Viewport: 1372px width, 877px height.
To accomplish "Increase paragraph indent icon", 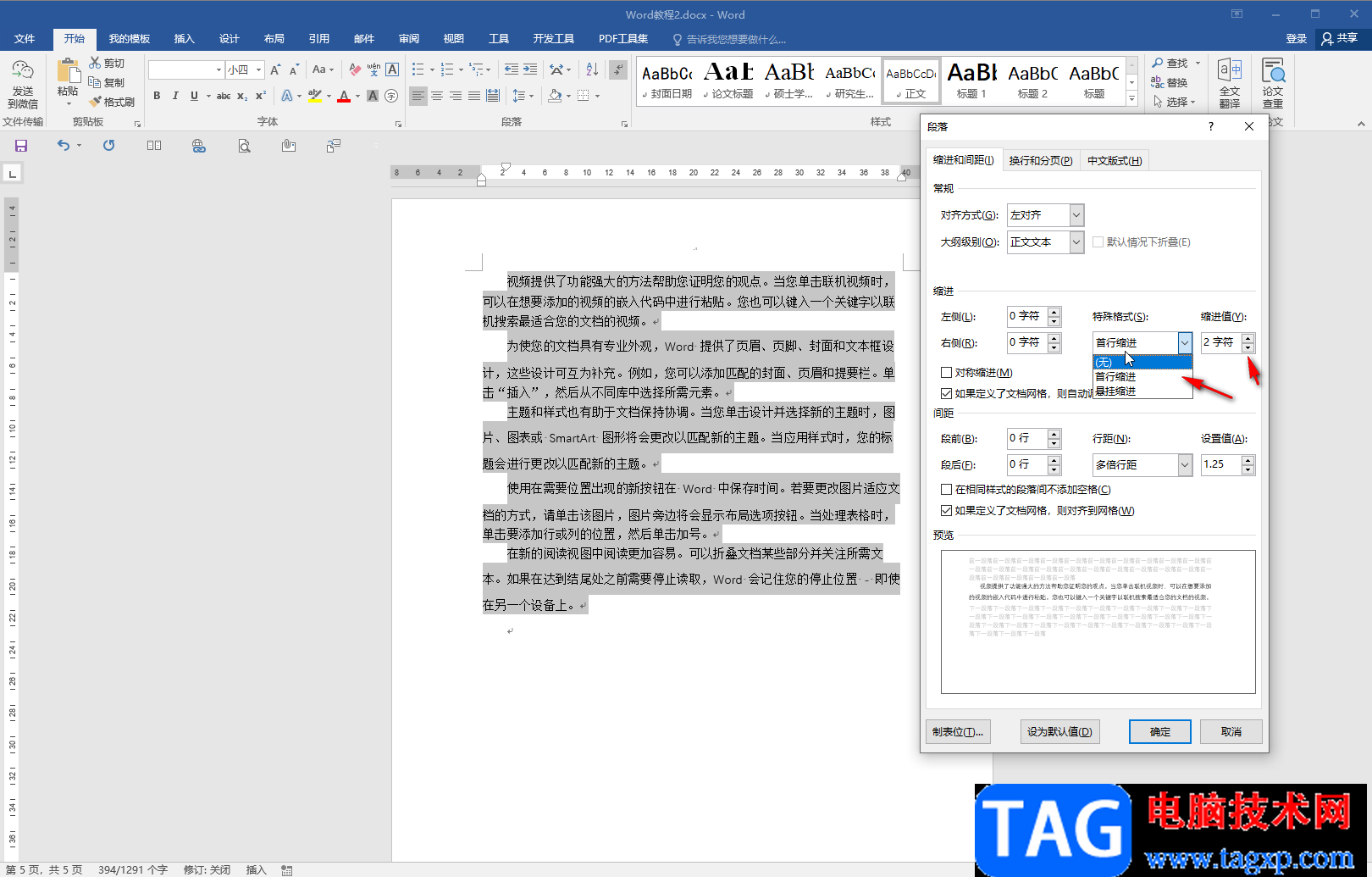I will (530, 69).
